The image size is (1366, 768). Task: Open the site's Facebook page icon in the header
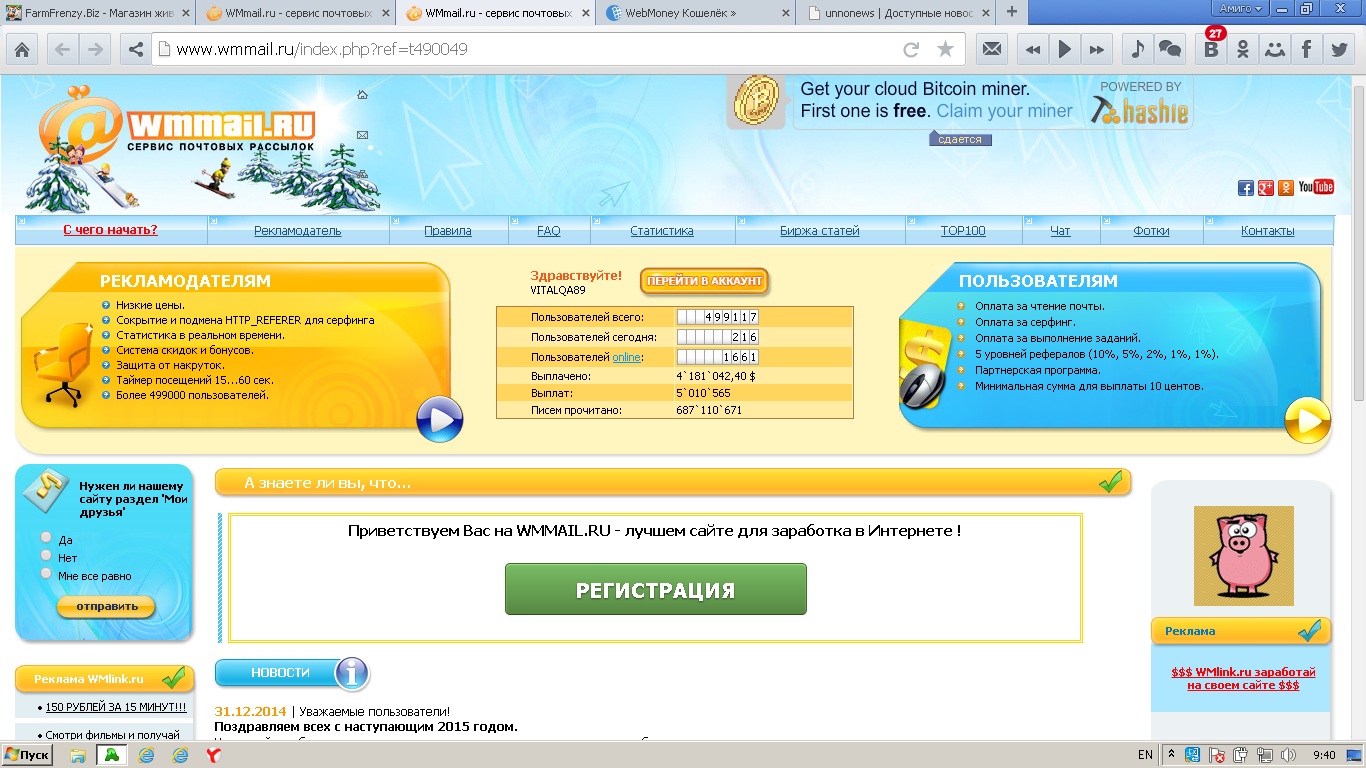[1246, 188]
